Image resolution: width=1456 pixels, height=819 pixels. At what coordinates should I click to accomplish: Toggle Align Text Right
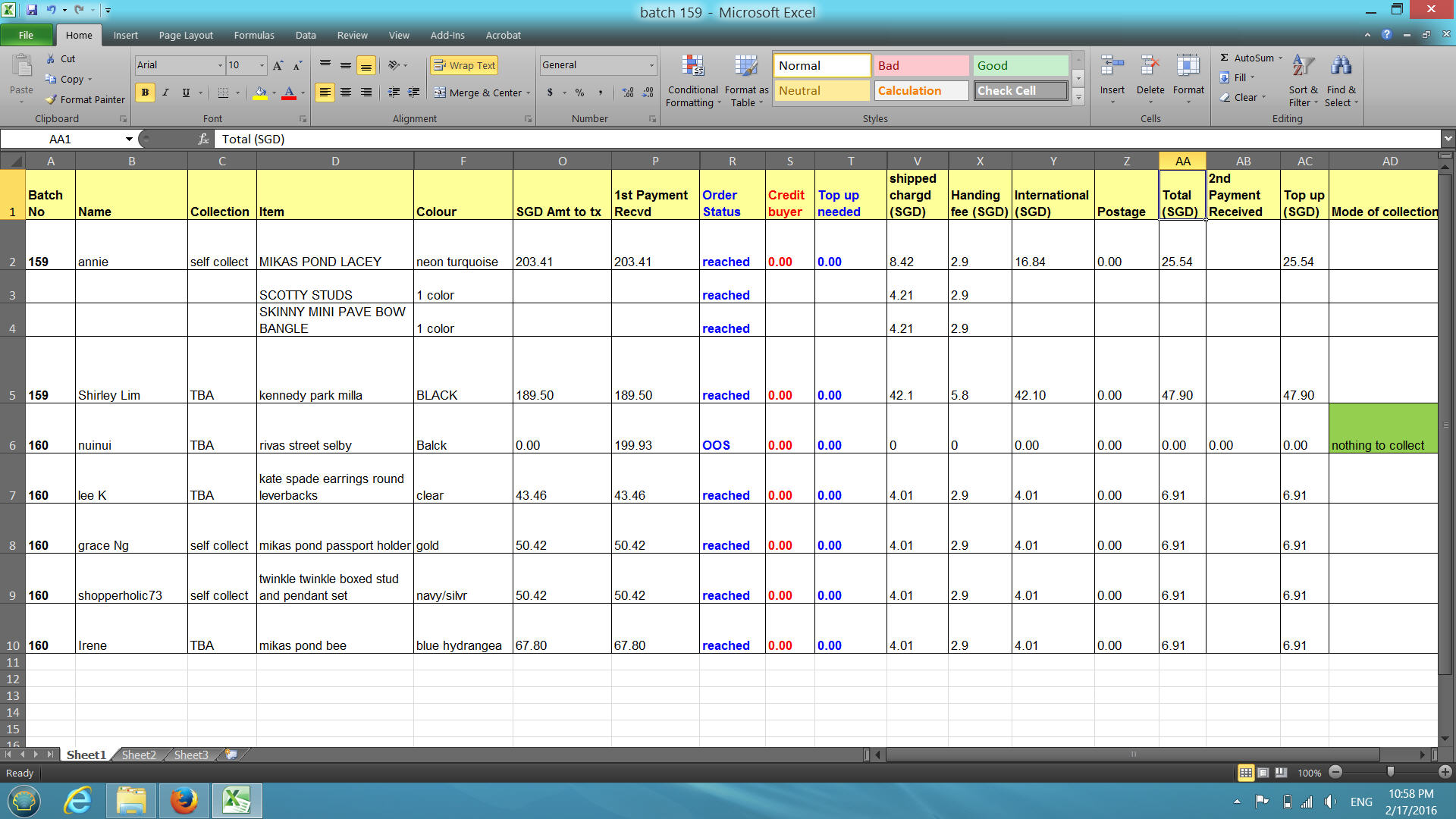click(366, 93)
